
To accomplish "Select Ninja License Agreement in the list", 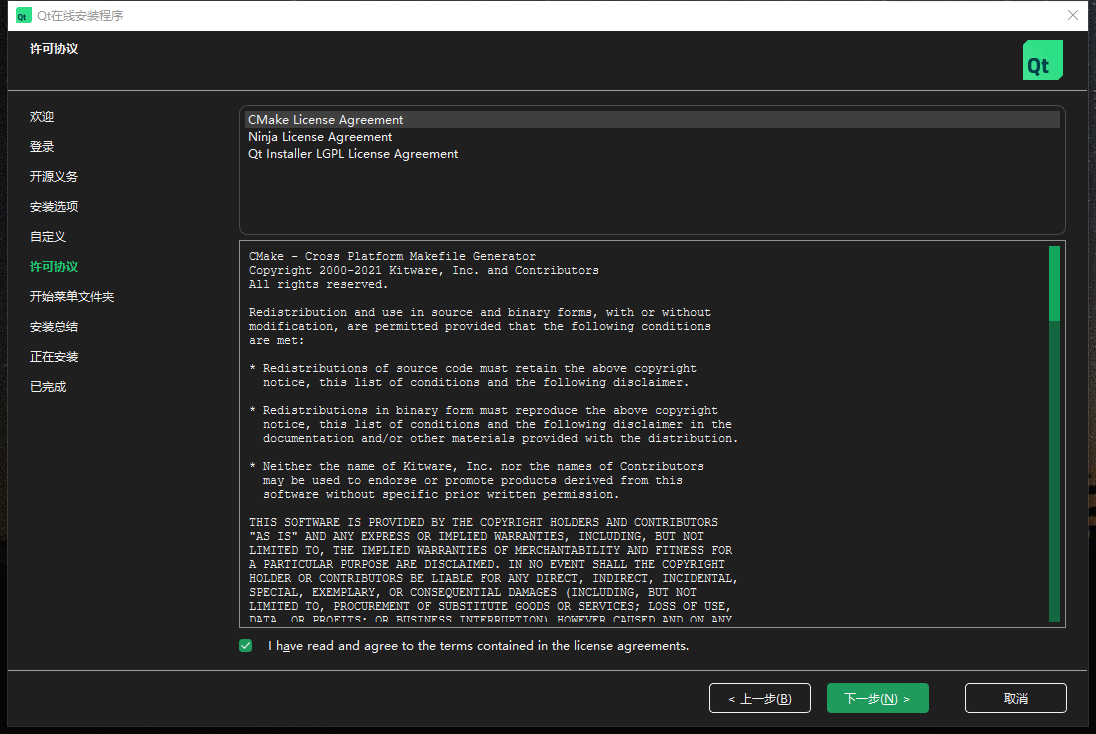I will tap(652, 137).
